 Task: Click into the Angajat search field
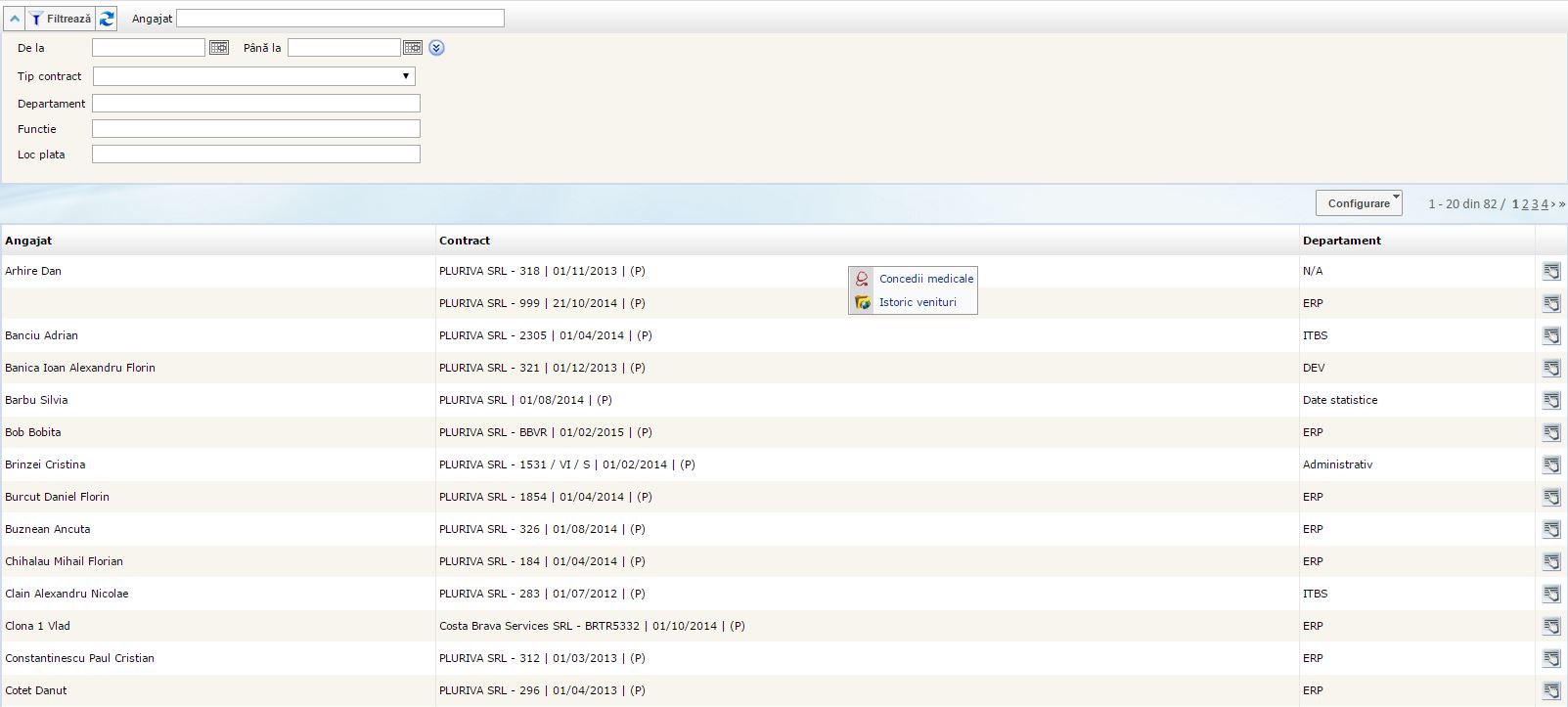340,19
